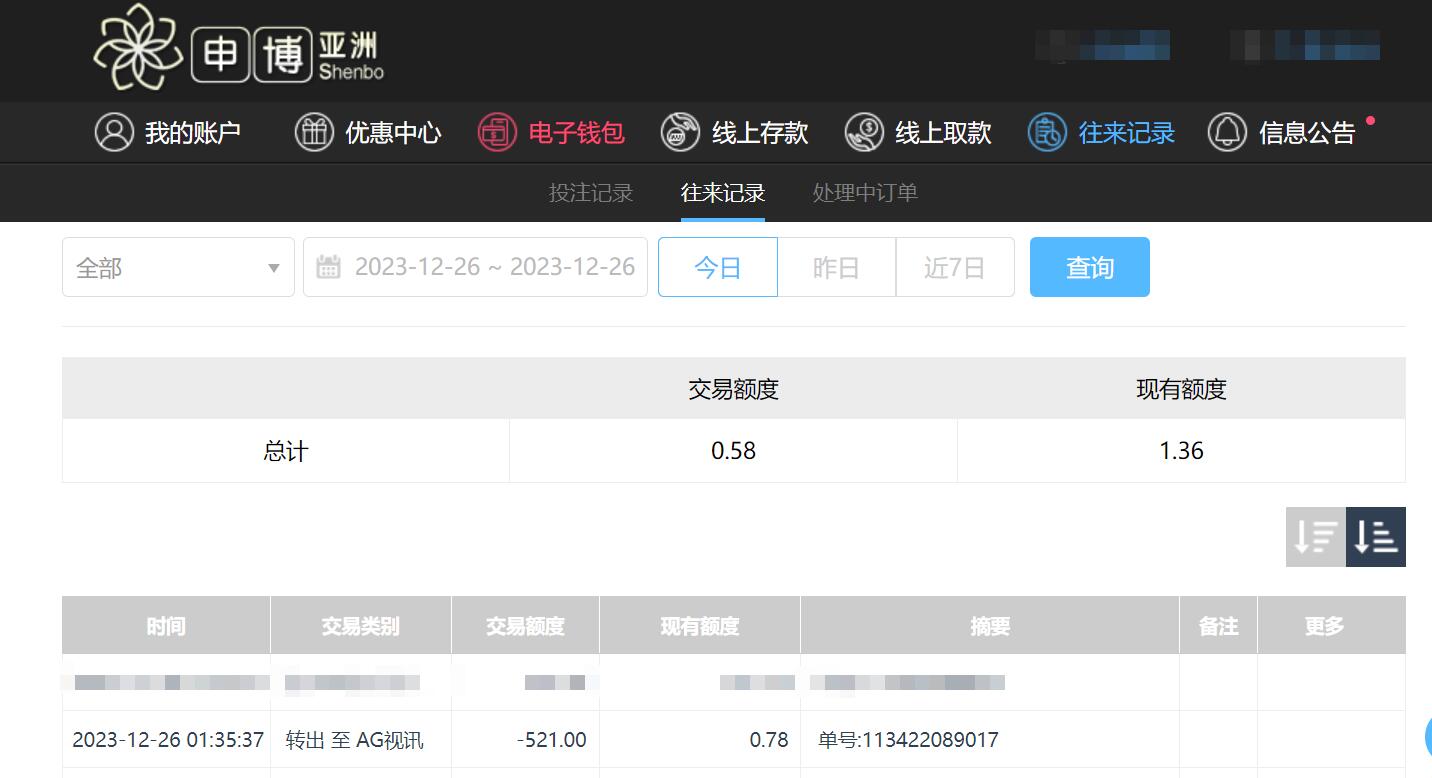Viewport: 1432px width, 778px height.
Task: Click the 交易额度 column header in records table
Action: 525,626
